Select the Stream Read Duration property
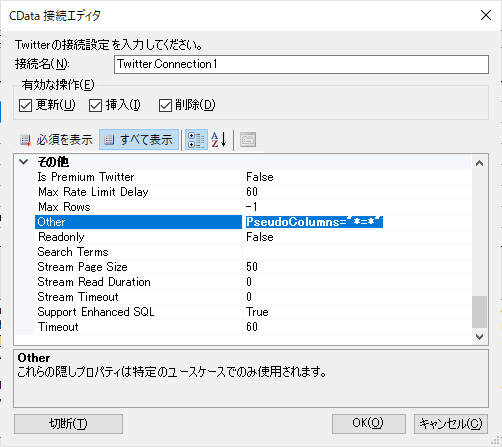The height and width of the screenshot is (447, 502). click(x=138, y=282)
